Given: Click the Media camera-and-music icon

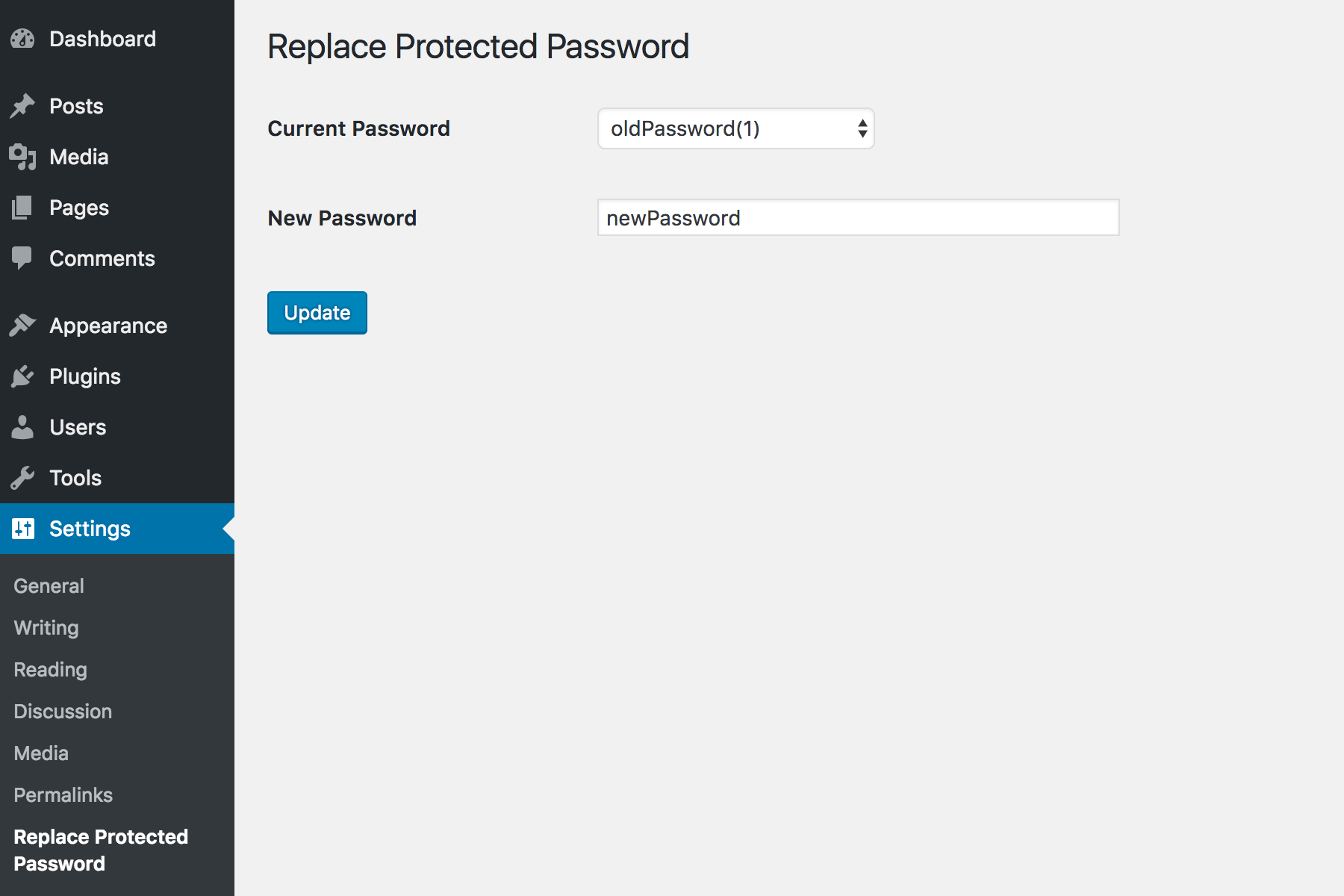Looking at the screenshot, I should click(x=22, y=157).
